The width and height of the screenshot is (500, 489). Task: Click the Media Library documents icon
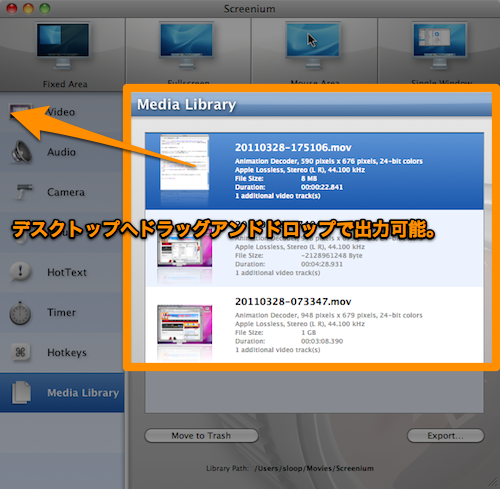[21, 392]
